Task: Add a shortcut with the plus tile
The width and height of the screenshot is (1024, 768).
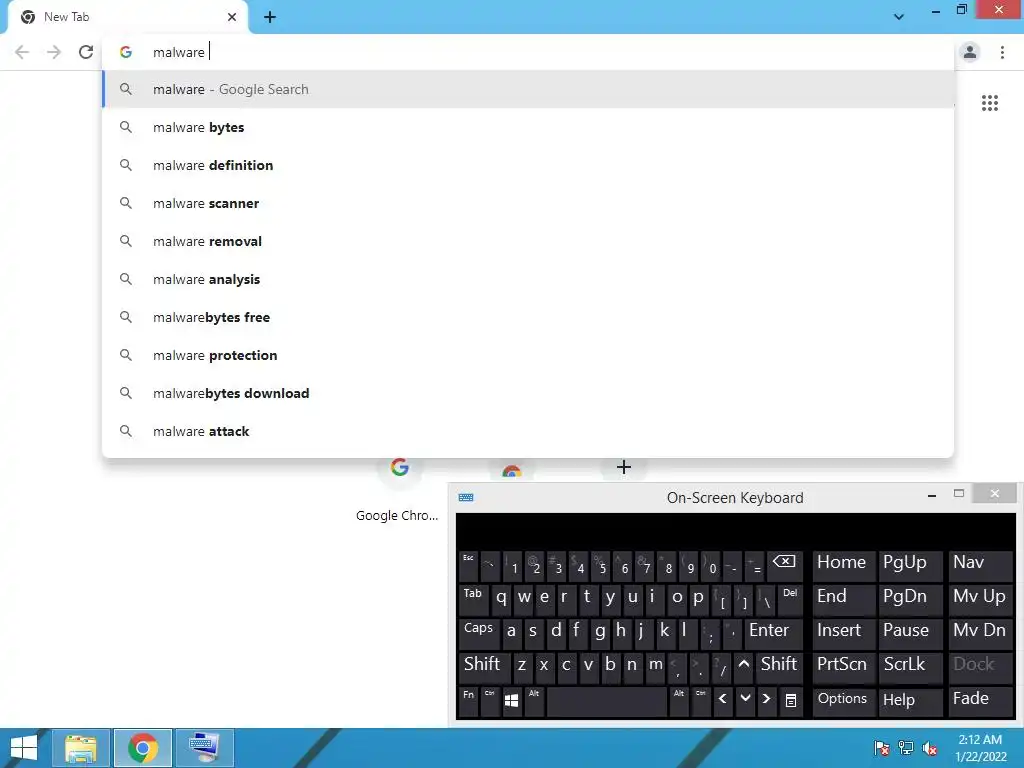Action: tap(624, 467)
